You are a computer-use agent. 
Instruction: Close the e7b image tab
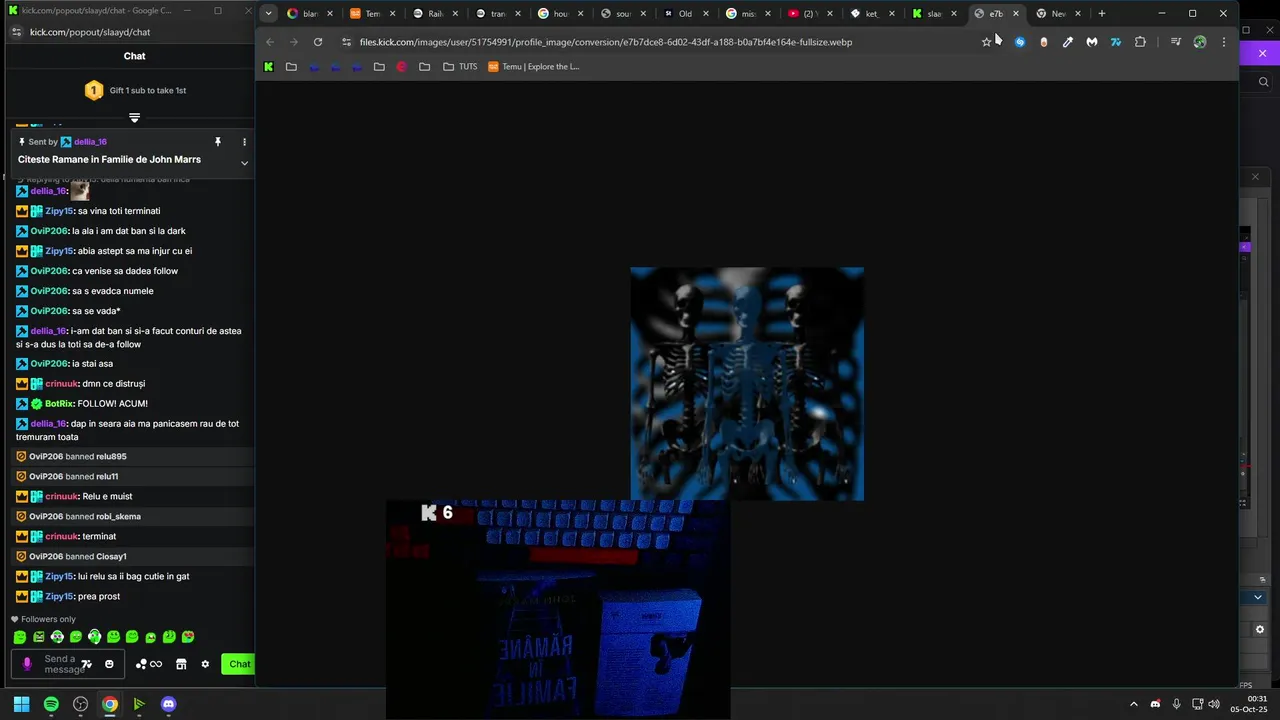point(1016,14)
